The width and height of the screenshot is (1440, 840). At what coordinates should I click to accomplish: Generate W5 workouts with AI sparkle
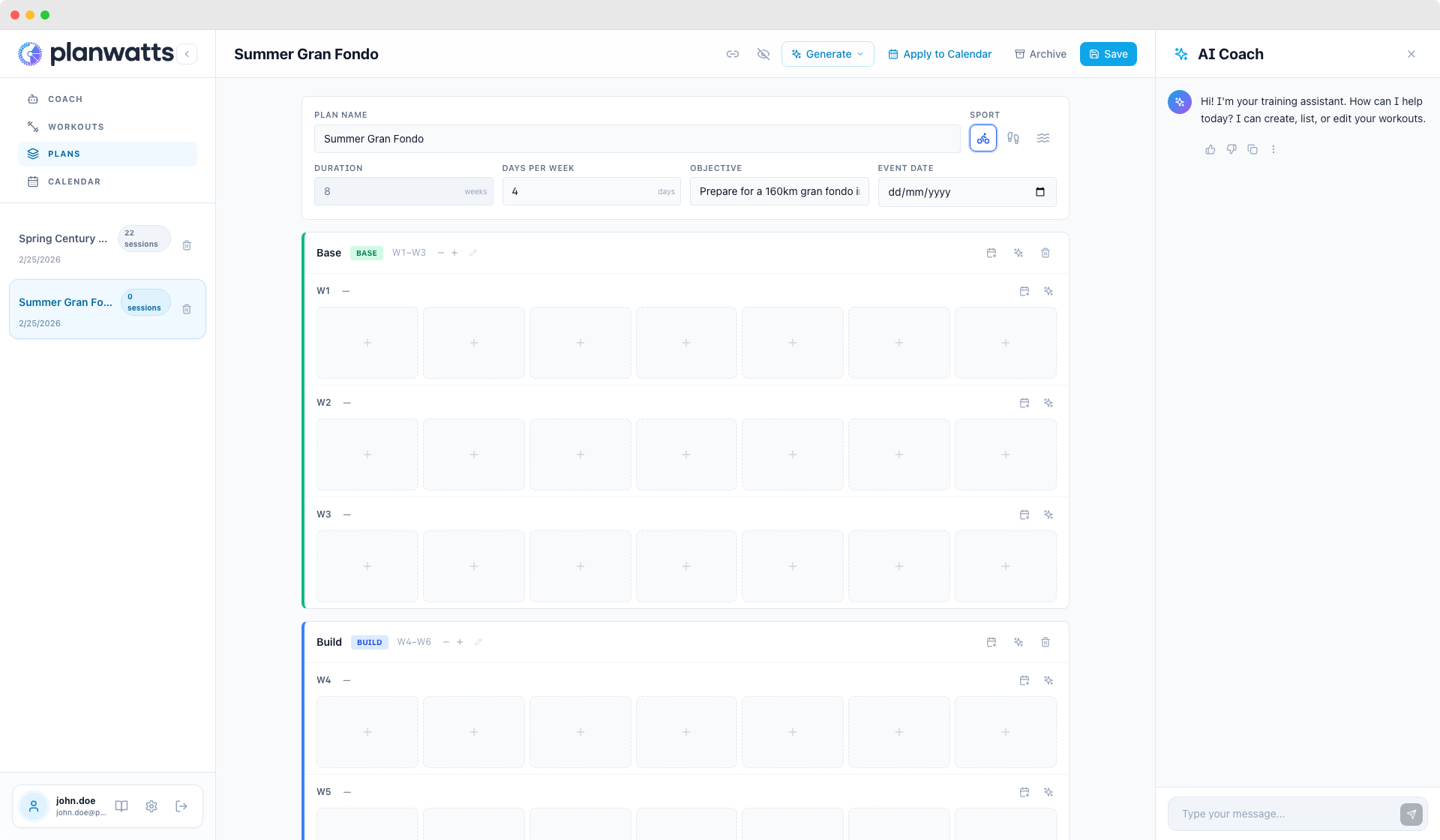[x=1048, y=792]
